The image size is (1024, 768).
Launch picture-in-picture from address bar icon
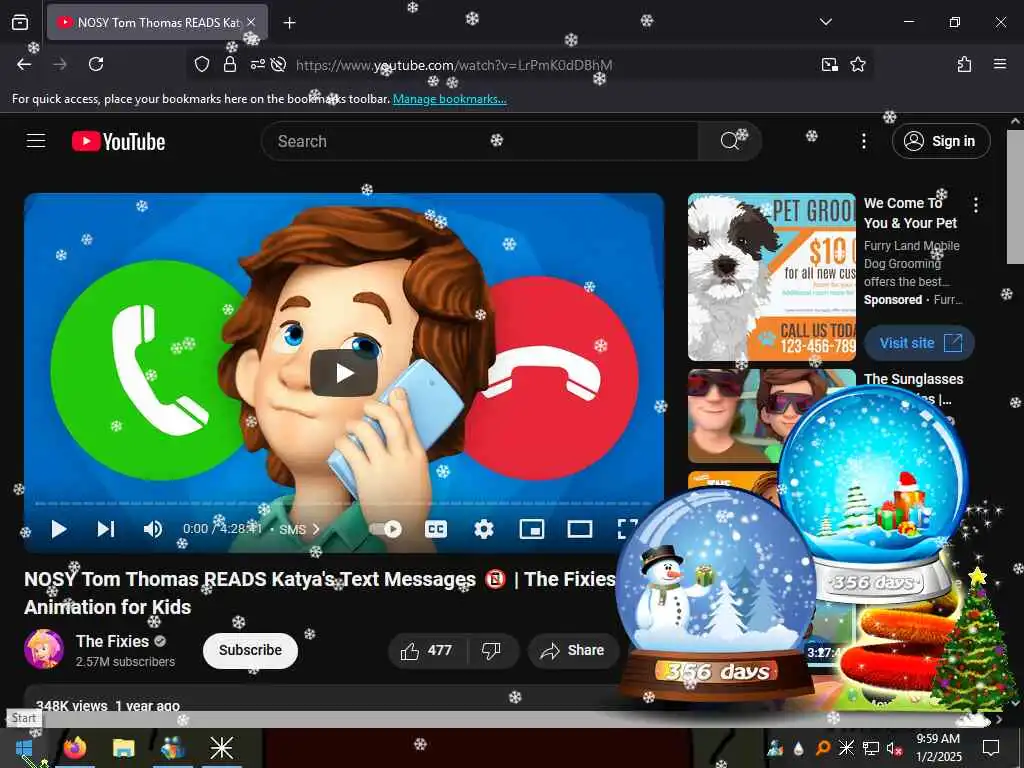[x=829, y=64]
